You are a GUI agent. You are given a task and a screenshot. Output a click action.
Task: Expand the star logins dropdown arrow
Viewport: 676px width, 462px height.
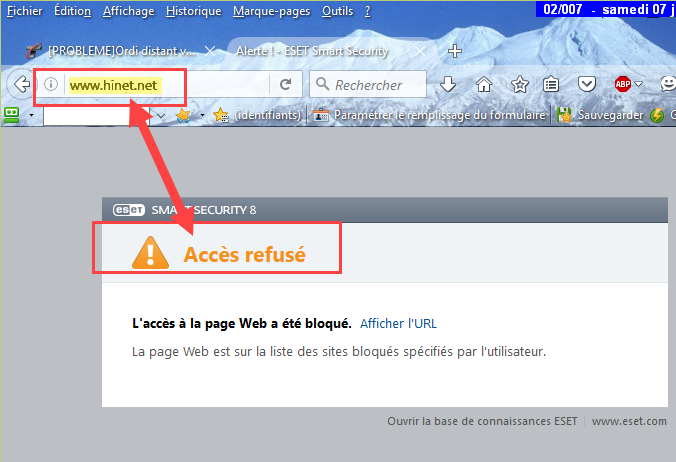click(202, 116)
